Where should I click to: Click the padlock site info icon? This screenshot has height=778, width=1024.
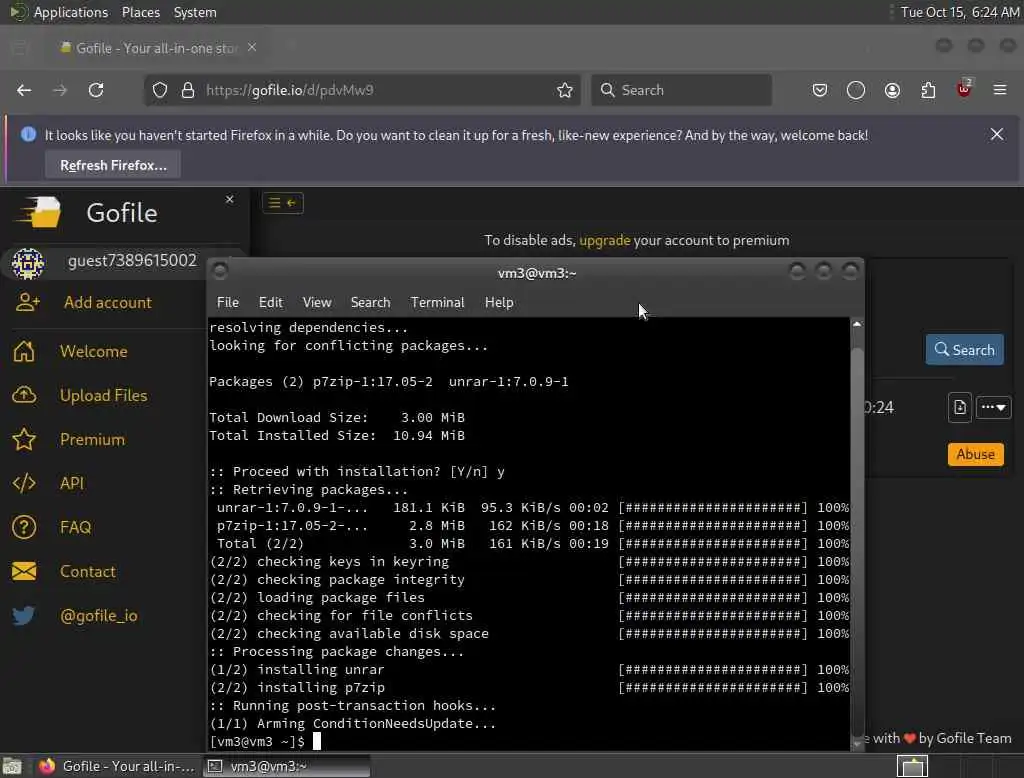click(x=188, y=90)
